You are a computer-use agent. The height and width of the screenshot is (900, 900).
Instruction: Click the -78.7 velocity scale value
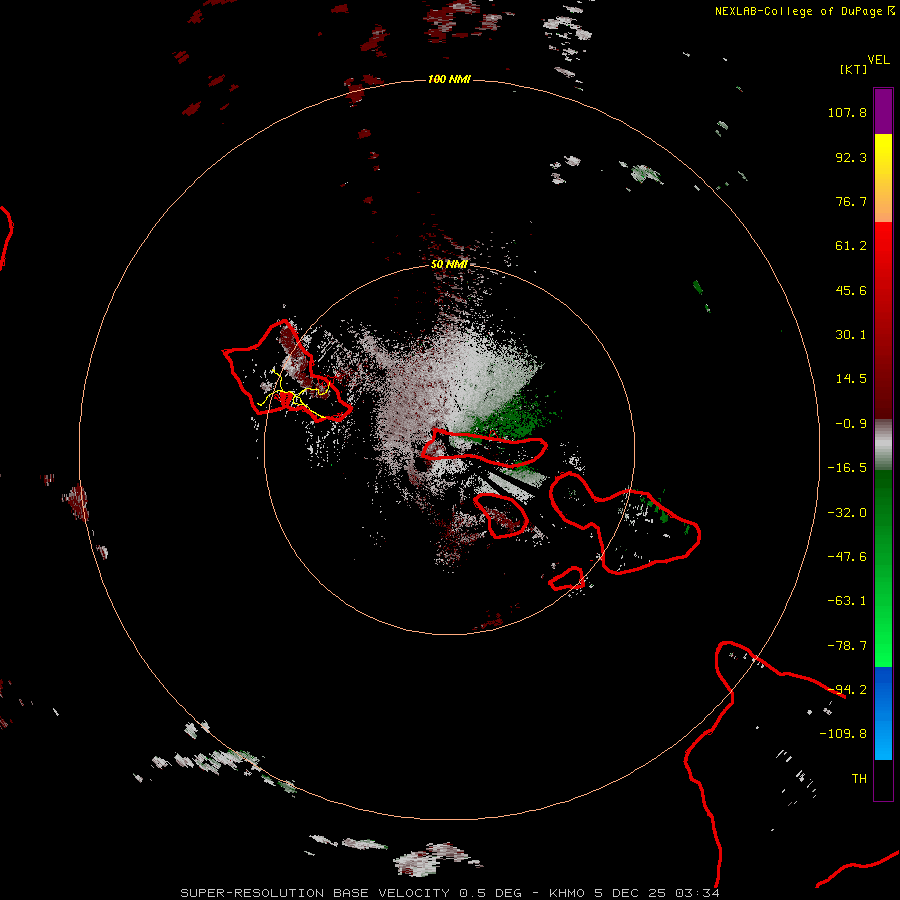(847, 646)
